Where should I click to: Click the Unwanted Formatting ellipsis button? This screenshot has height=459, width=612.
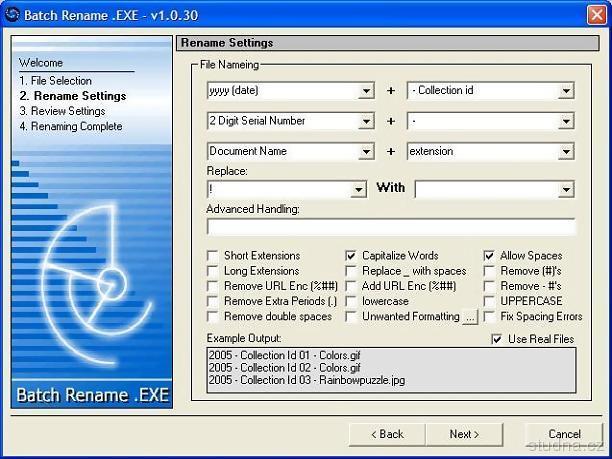[x=470, y=317]
